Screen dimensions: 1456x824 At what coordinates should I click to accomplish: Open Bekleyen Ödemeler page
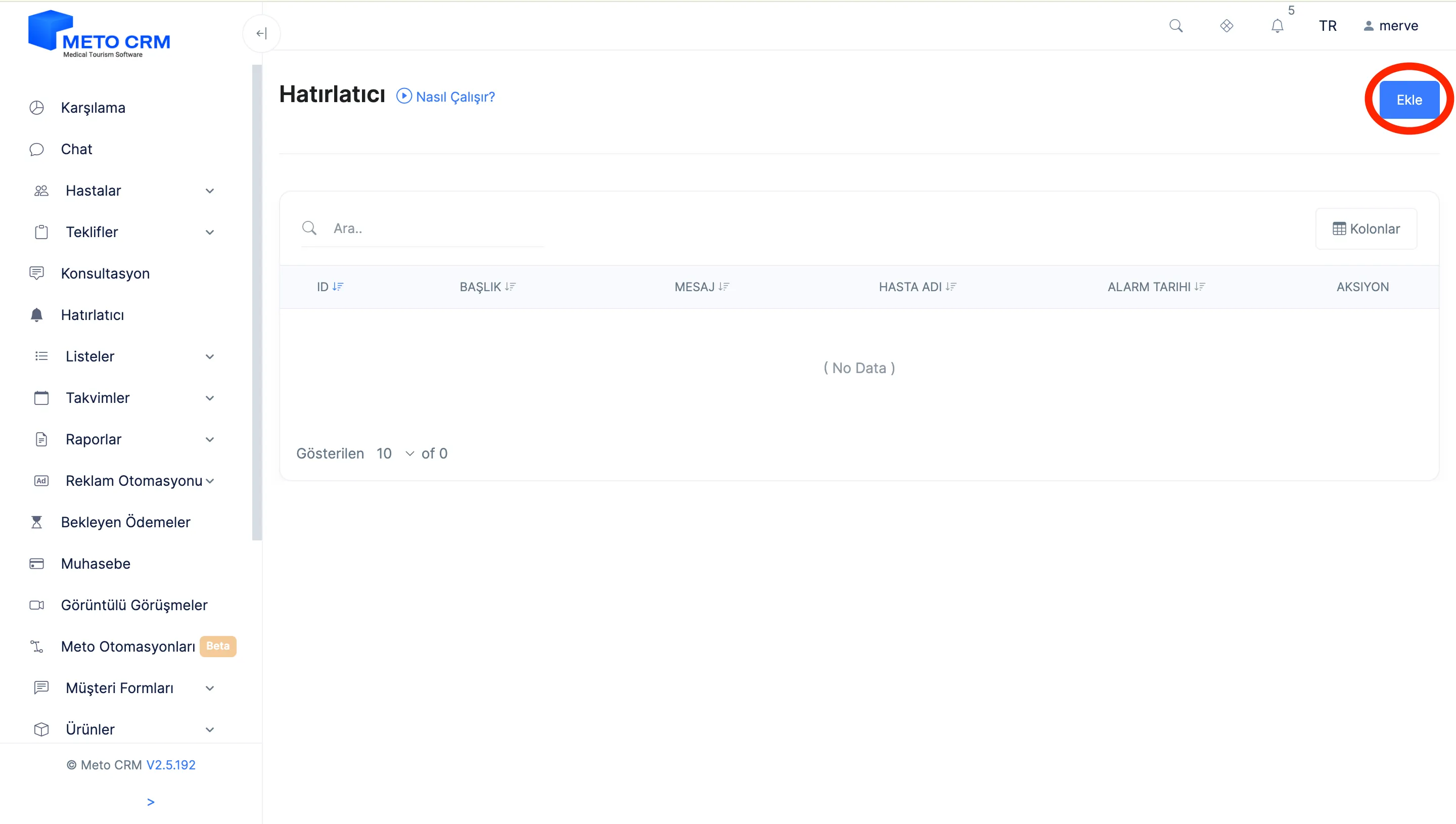click(125, 522)
